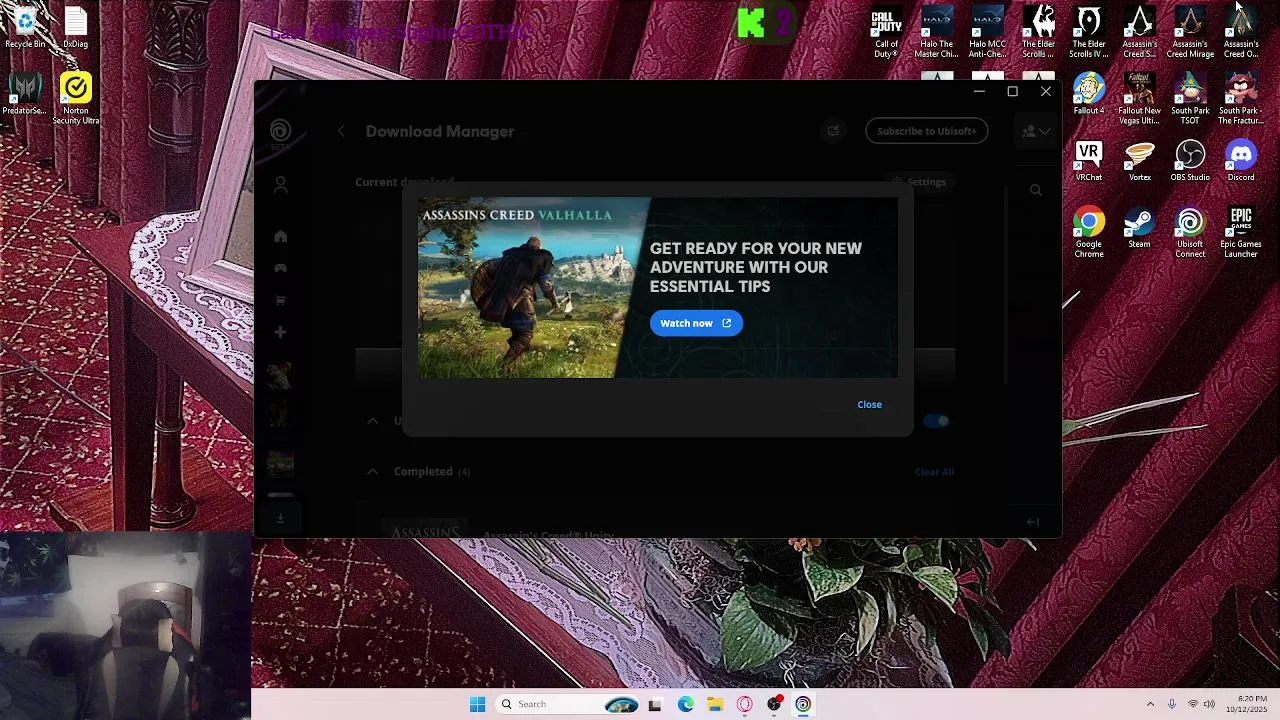1280x720 pixels.
Task: Click the microphone tray icon
Action: point(1172,704)
